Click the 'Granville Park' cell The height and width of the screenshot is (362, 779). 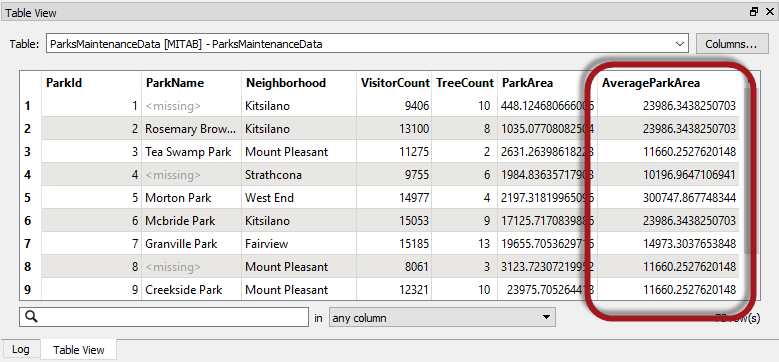click(x=191, y=244)
